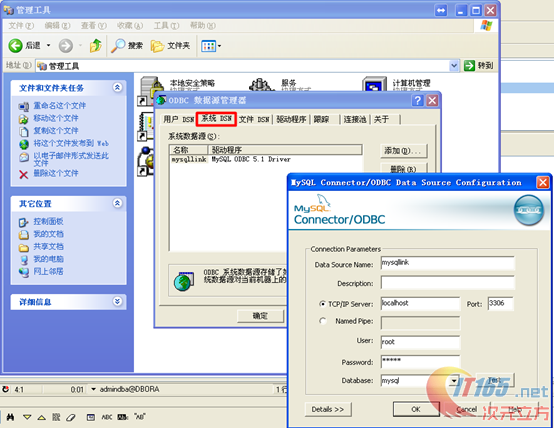
Task: Collapse the 其它位置 panel
Action: coord(117,203)
